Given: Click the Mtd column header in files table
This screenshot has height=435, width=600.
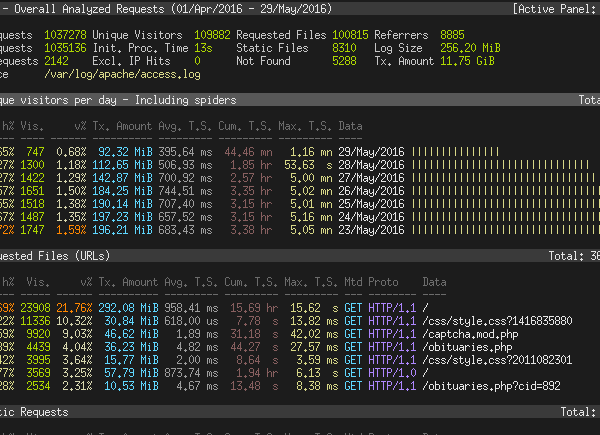Looking at the screenshot, I should click(353, 282).
